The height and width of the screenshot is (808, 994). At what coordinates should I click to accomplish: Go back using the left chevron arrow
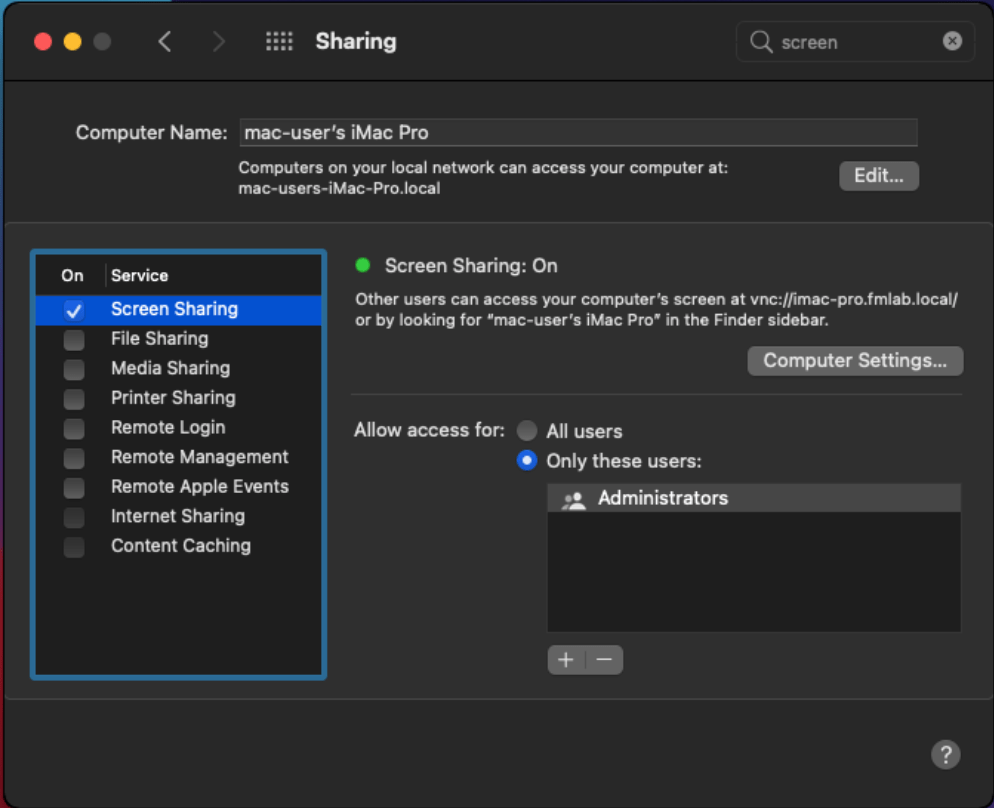[165, 41]
